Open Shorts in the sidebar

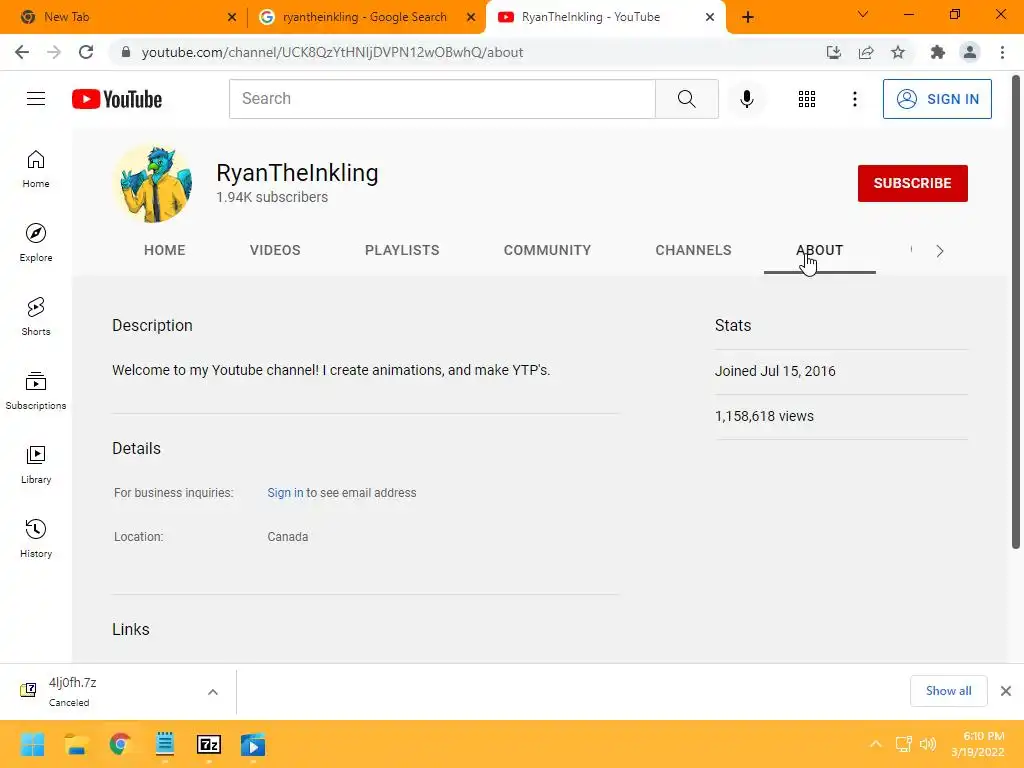pyautogui.click(x=36, y=317)
